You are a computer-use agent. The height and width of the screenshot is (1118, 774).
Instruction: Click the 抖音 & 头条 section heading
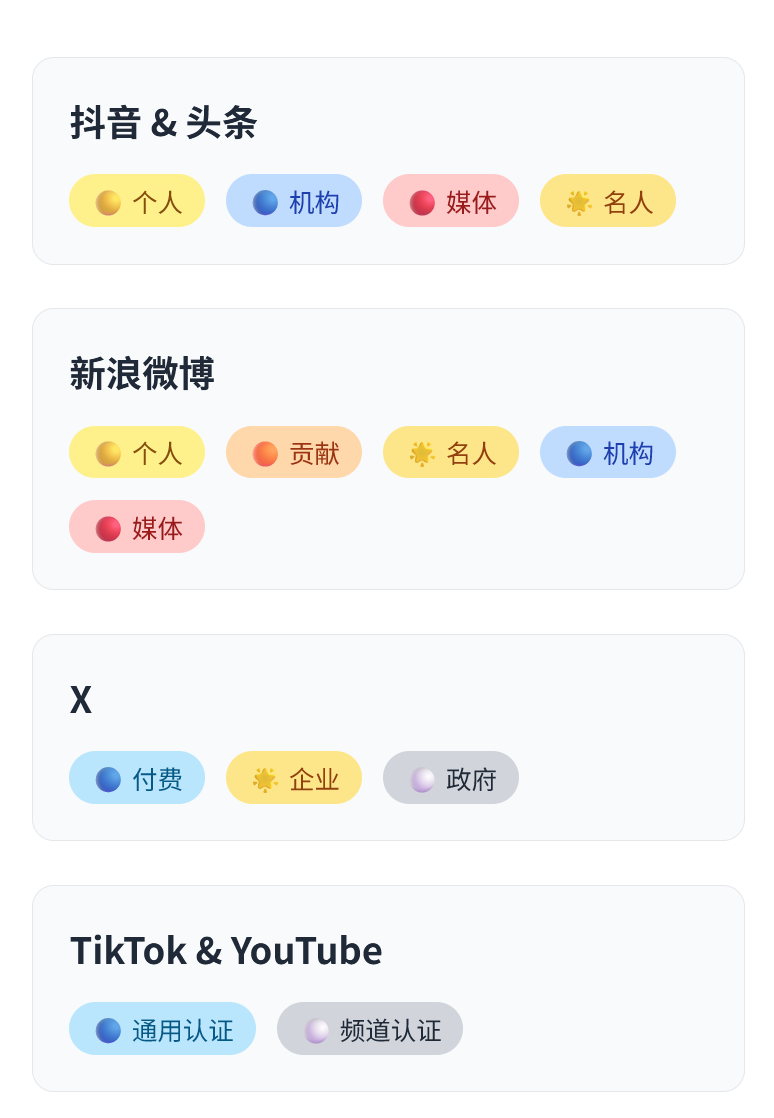(x=164, y=123)
